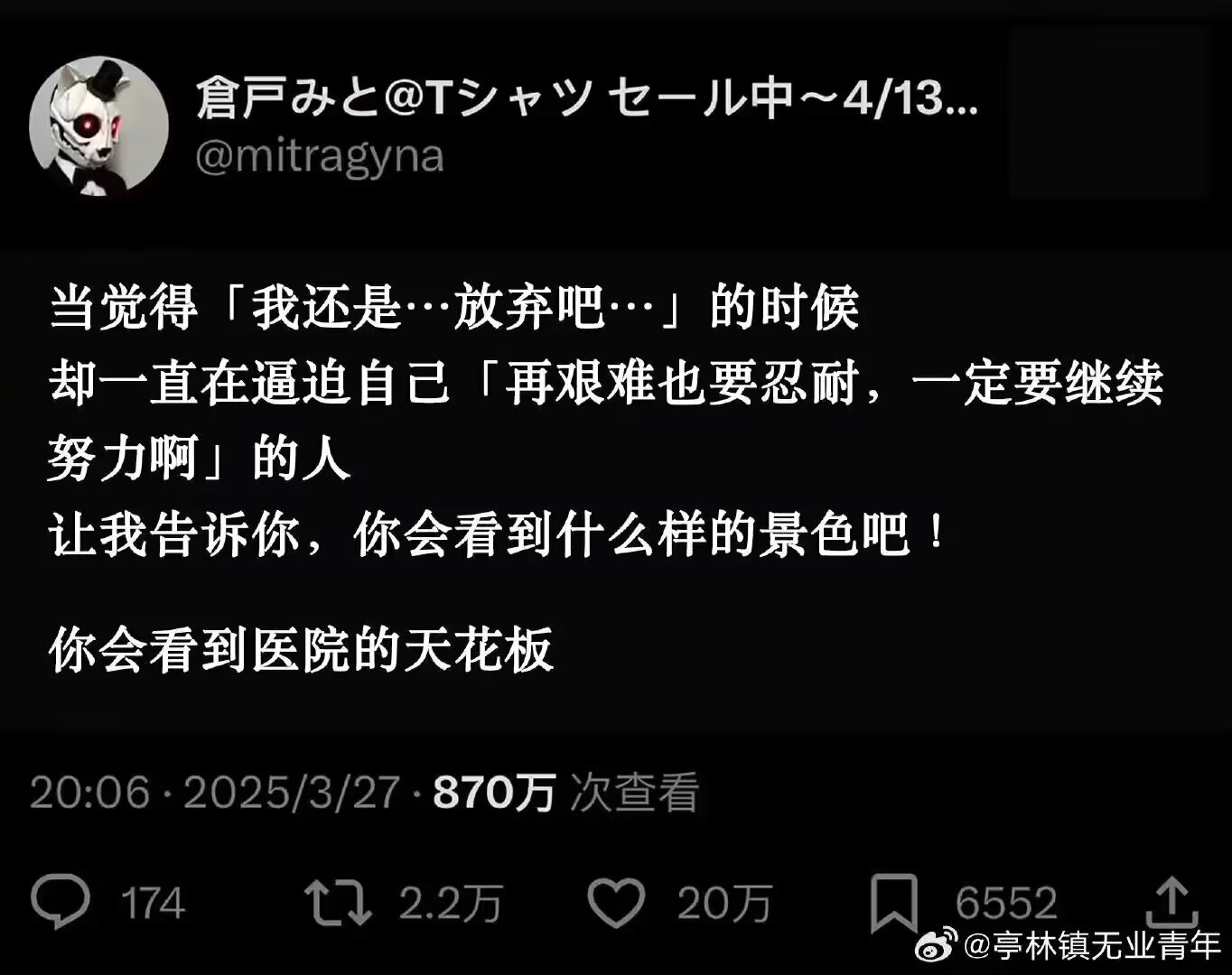
Task: Select the tweet line 你会看到医院的天花板
Action: tap(301, 649)
